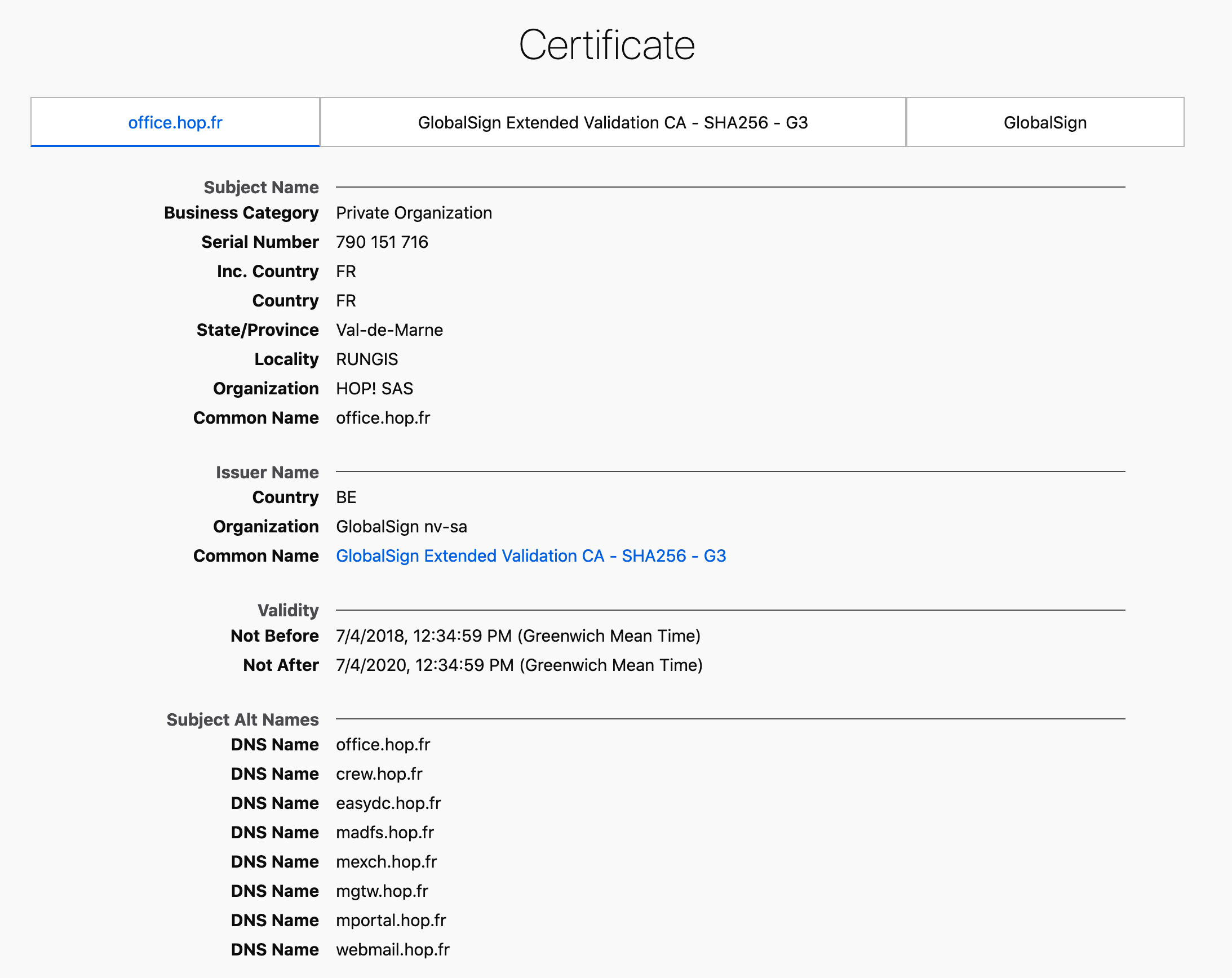Click the Not Before date value
Viewport: 1232px width, 978px height.
point(518,636)
